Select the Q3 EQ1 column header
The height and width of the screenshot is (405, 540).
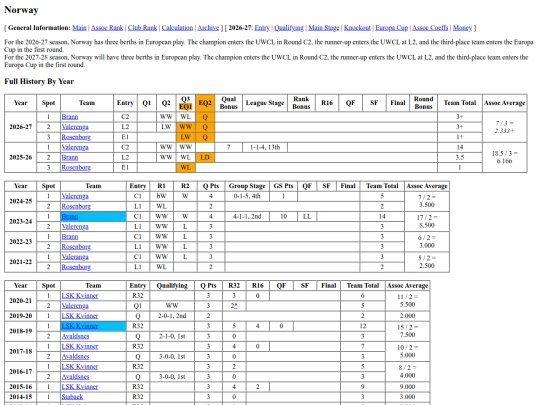185,103
